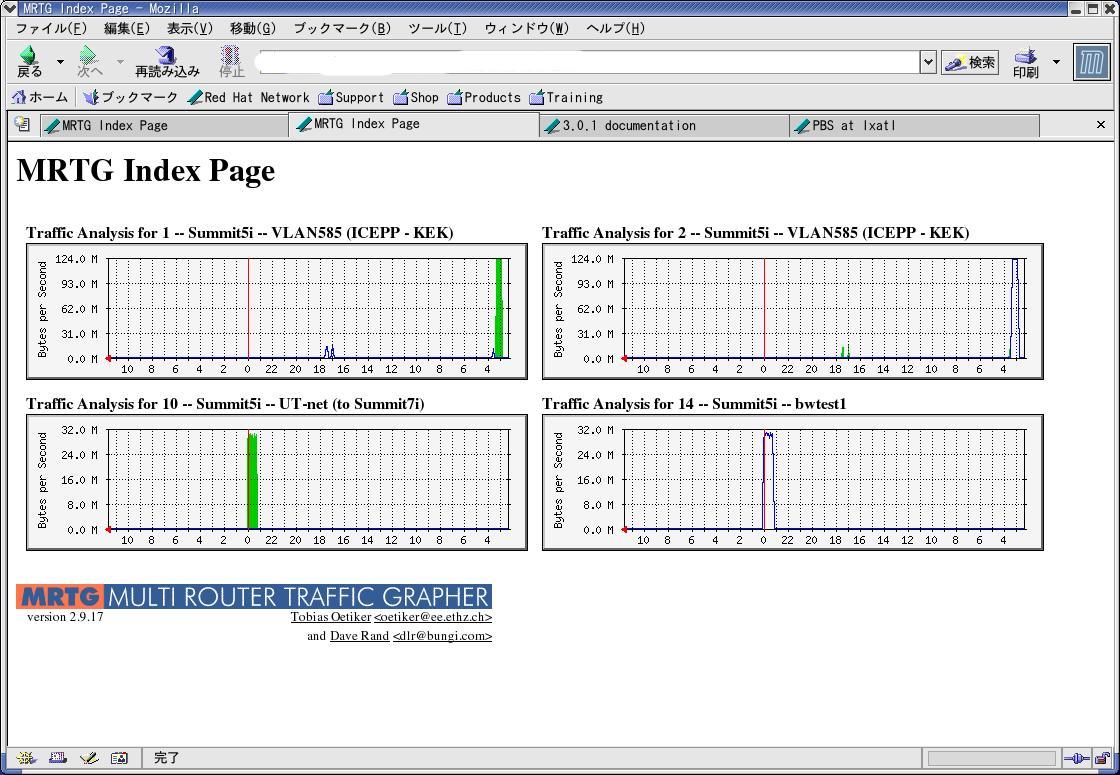Select the active MRTG Index Page tab
The image size is (1120, 775).
click(x=414, y=124)
